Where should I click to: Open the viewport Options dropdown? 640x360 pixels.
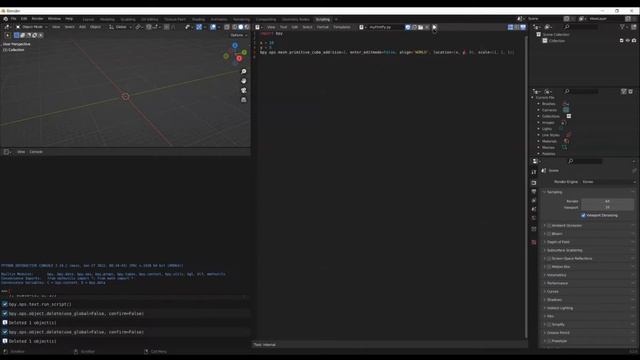[239, 35]
